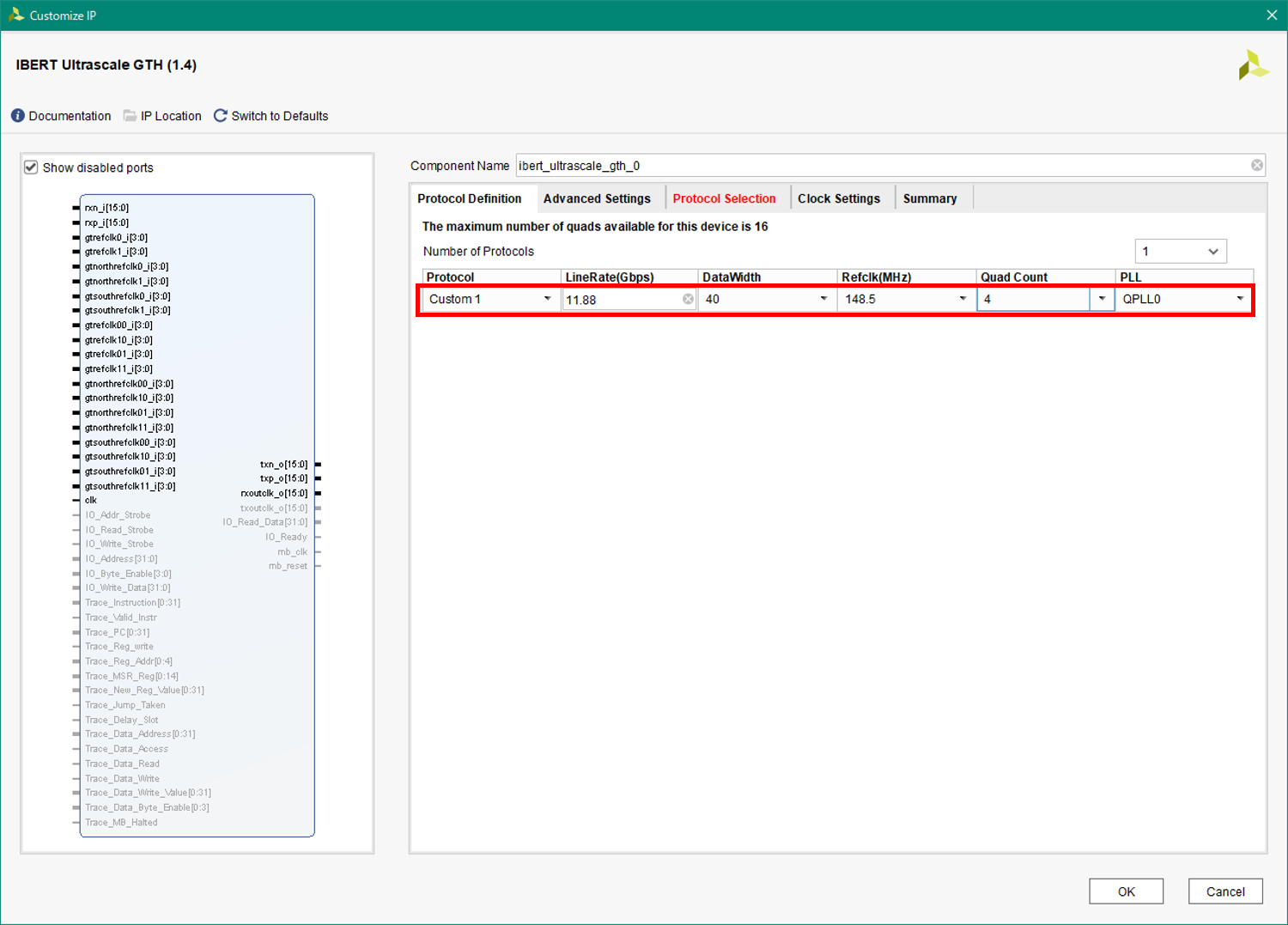1288x925 pixels.
Task: Click the Xilinx logo in the header
Action: [x=1253, y=65]
